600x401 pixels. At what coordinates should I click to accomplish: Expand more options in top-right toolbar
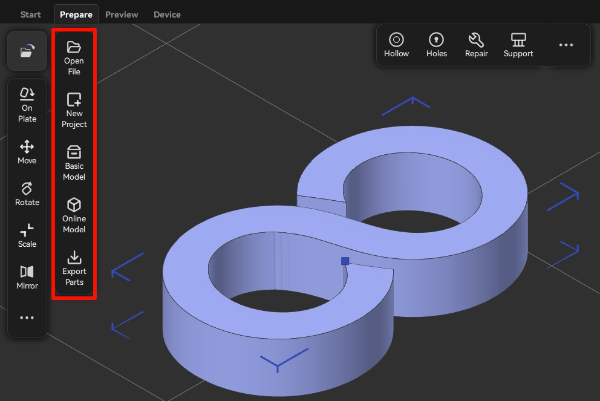pyautogui.click(x=566, y=45)
